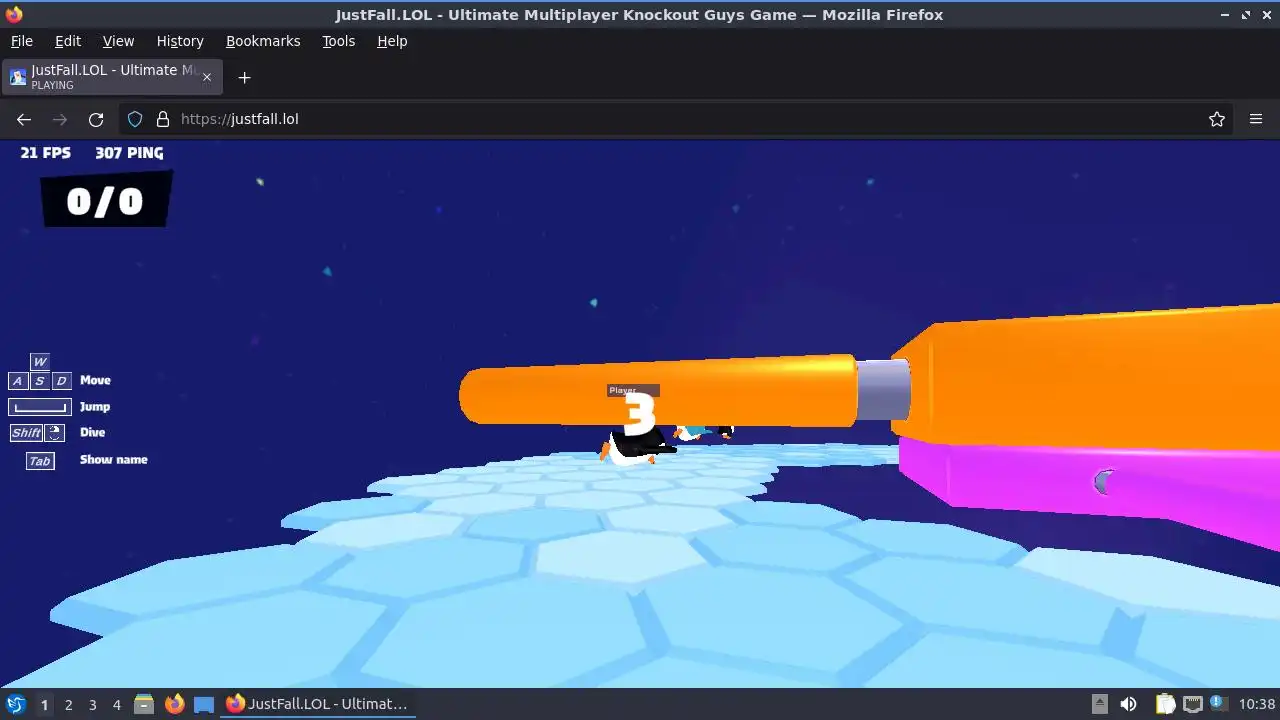Click the 'Player' name tag
Image resolution: width=1280 pixels, height=720 pixels.
(x=633, y=390)
